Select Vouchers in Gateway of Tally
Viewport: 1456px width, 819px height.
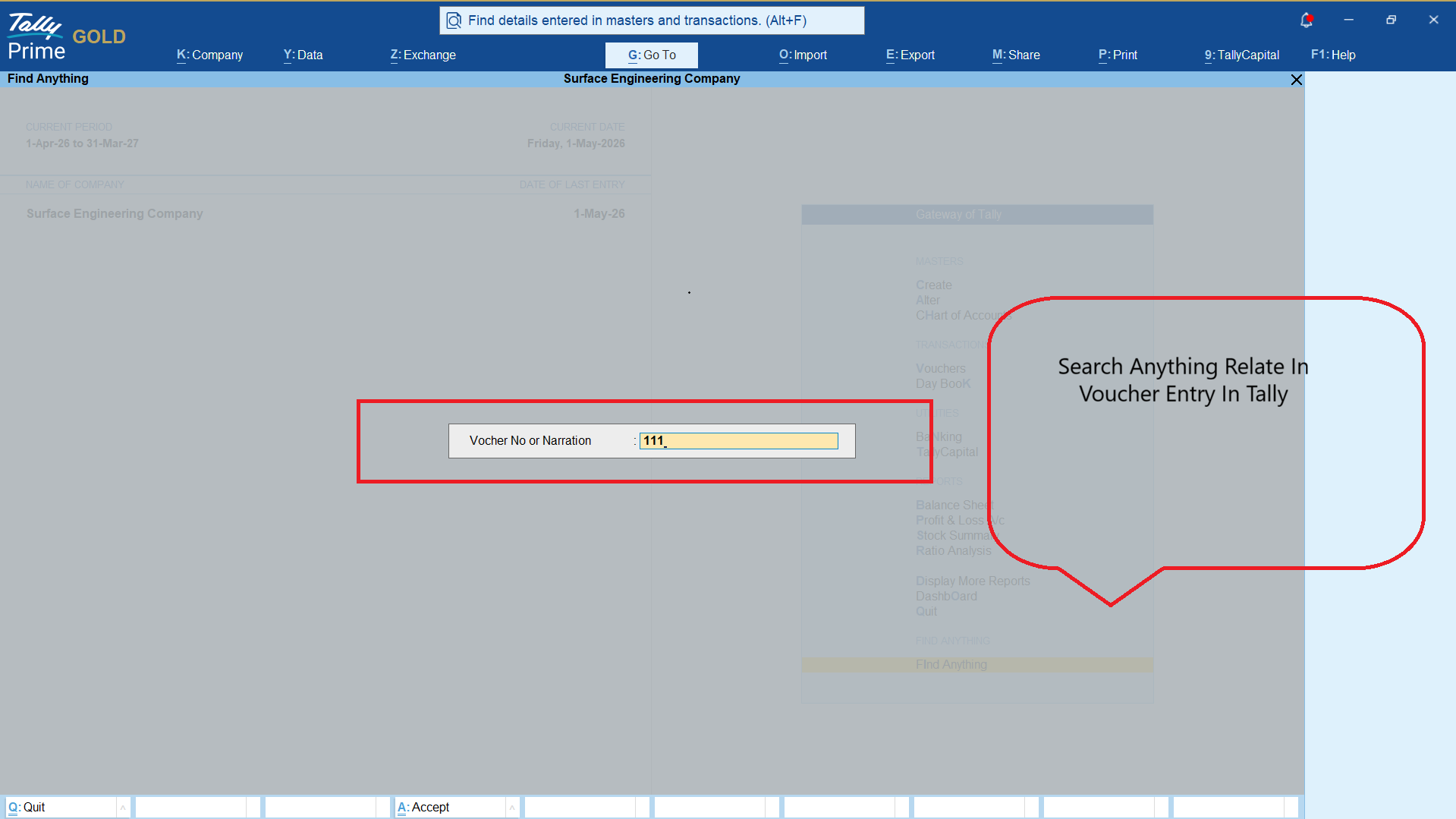(940, 369)
